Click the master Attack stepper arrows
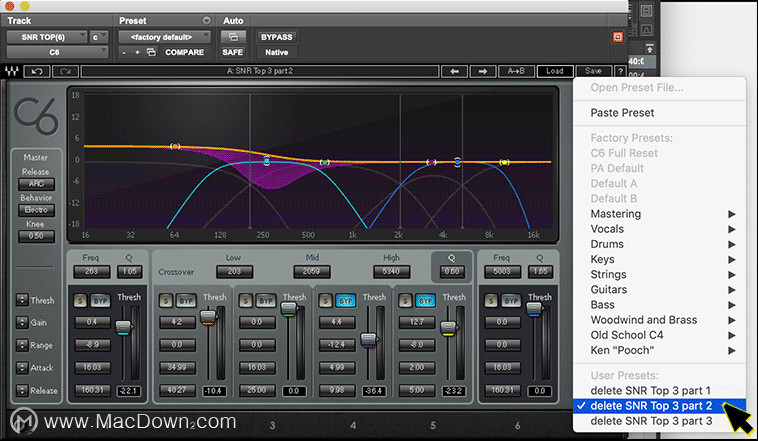This screenshot has height=441, width=758. click(x=22, y=368)
